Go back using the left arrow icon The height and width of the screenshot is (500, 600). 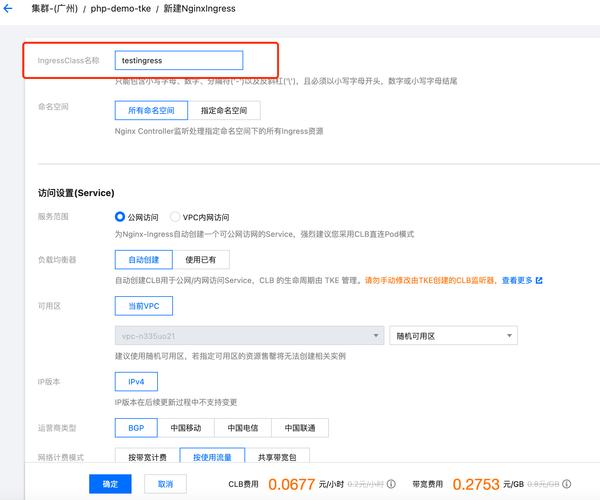click(x=8, y=8)
